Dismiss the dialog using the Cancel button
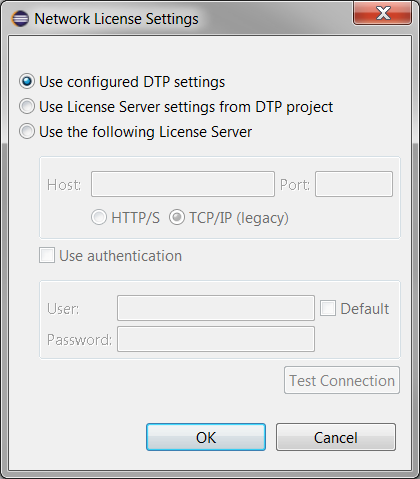 pyautogui.click(x=336, y=437)
